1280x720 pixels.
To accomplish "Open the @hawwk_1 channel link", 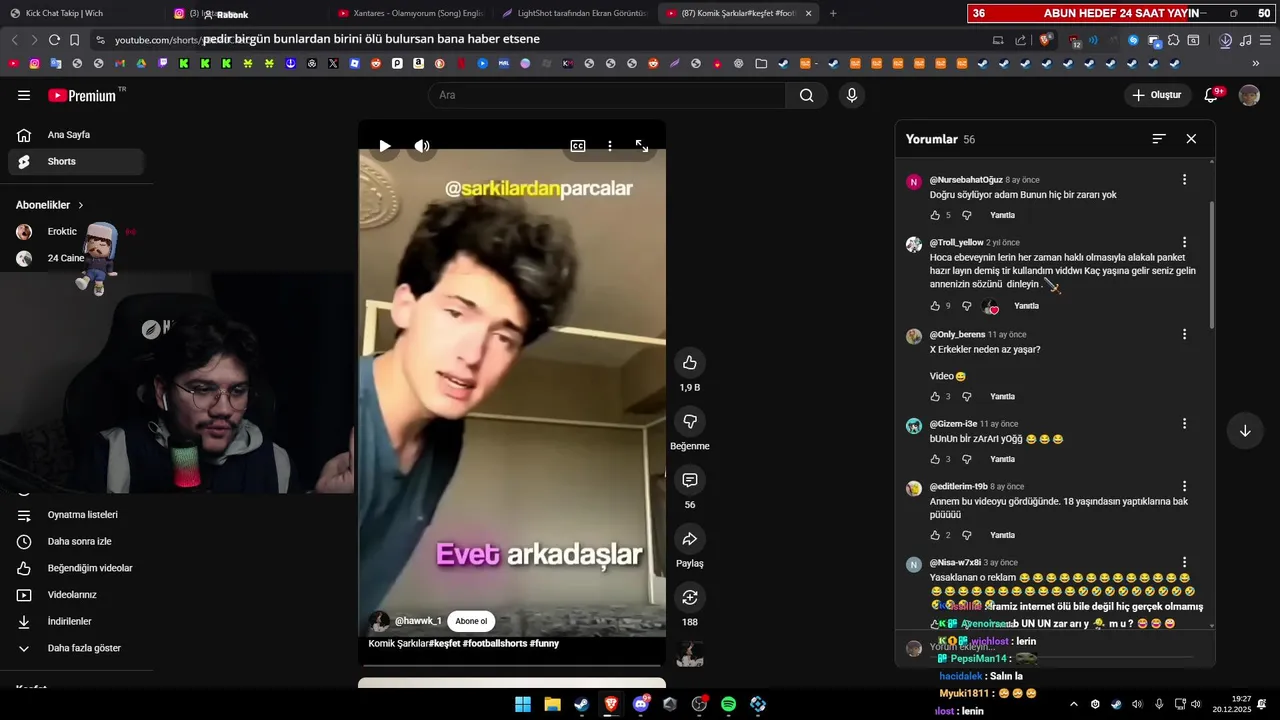I will (418, 621).
